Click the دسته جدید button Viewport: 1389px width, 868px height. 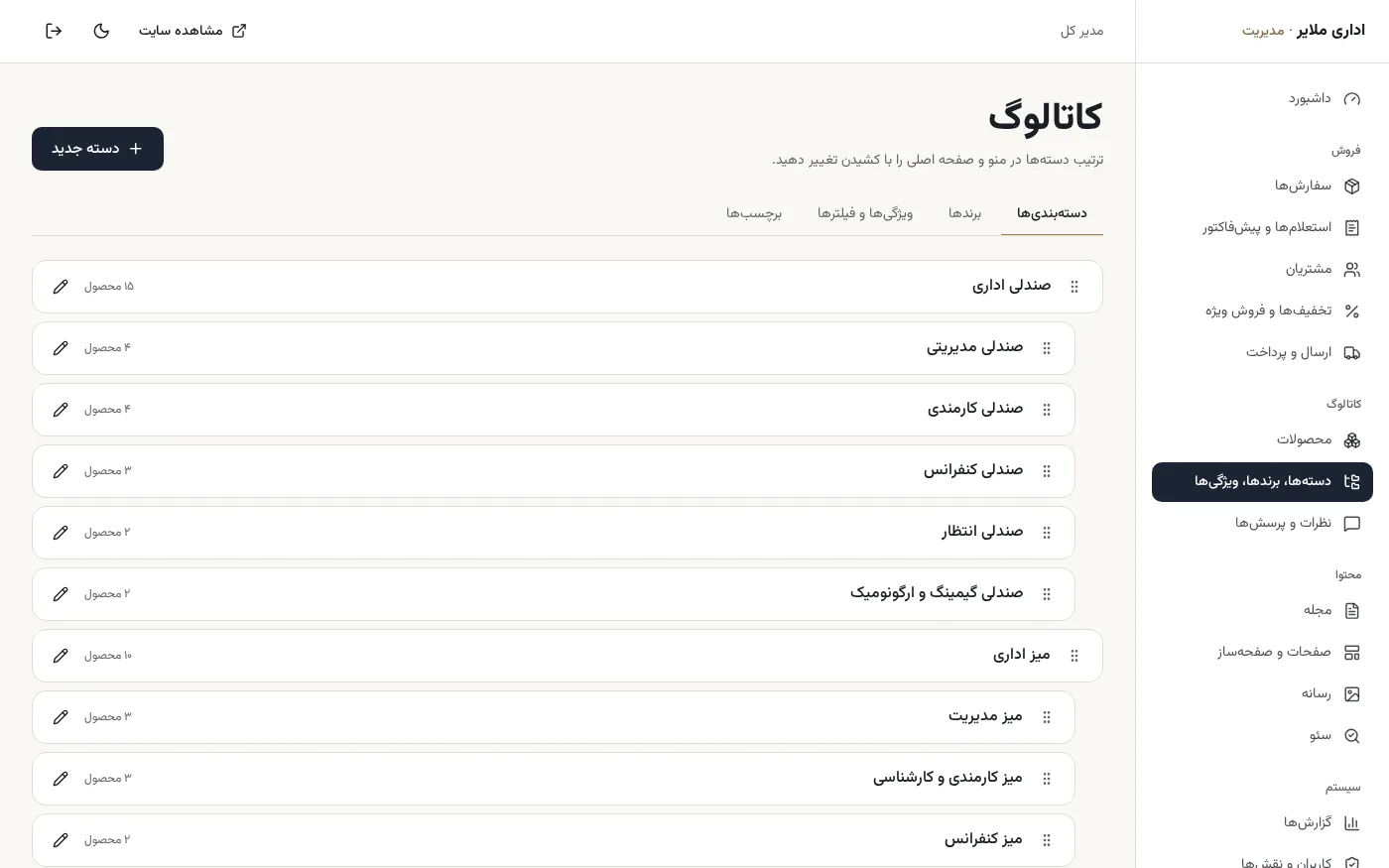tap(97, 149)
